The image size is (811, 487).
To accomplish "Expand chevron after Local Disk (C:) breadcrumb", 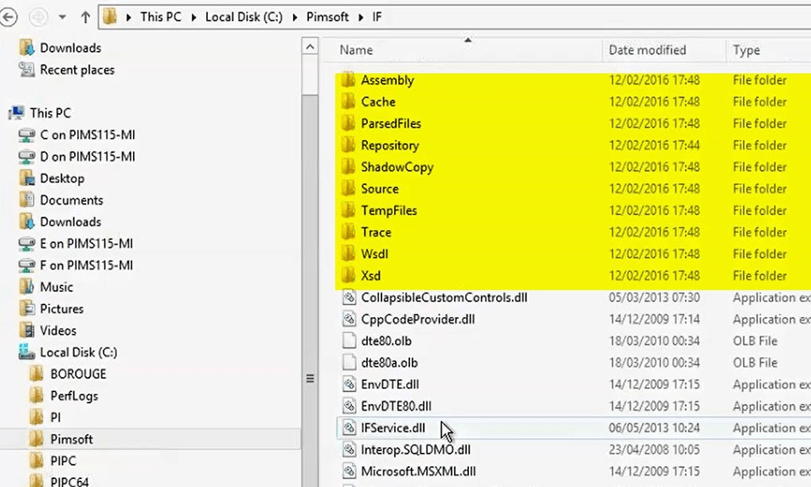I will pyautogui.click(x=294, y=18).
